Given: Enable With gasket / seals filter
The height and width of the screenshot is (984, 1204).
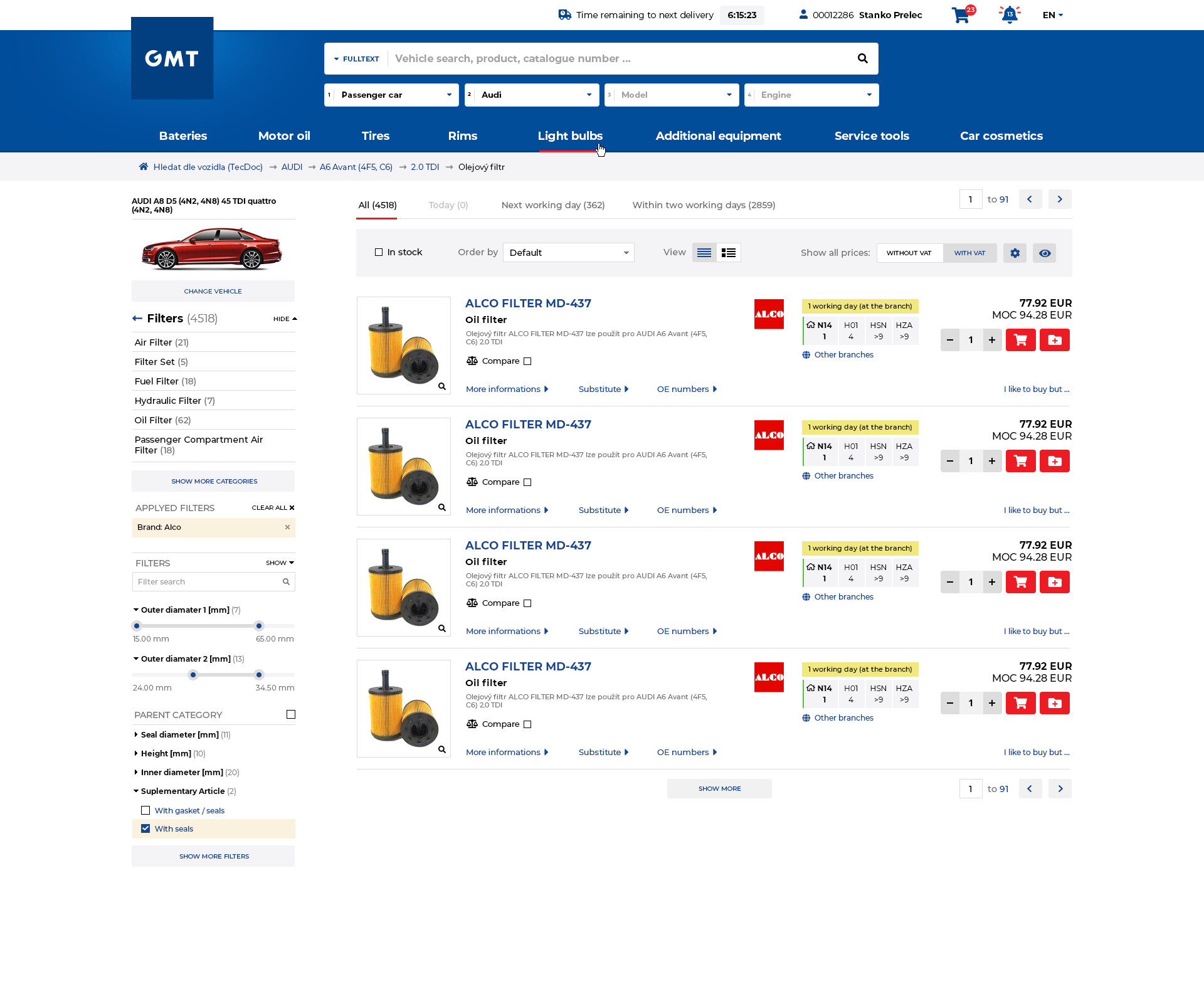Looking at the screenshot, I should [145, 810].
